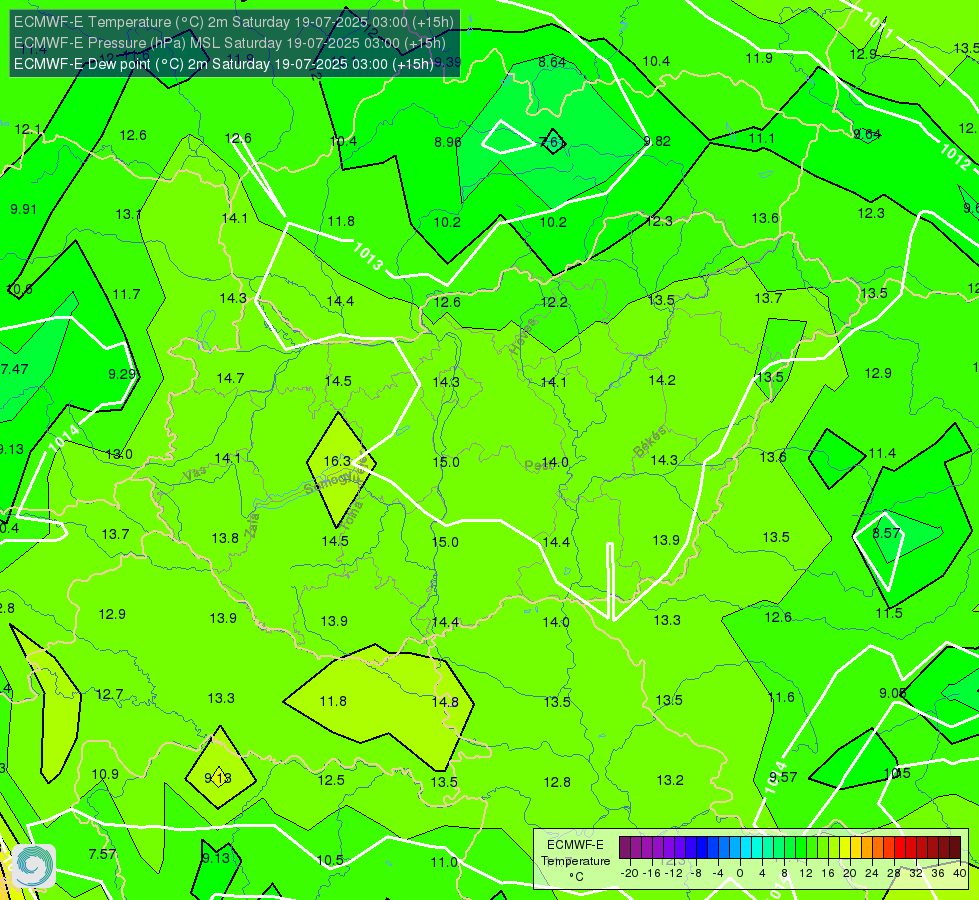
Task: Select the ECMWF-E Pressure MSL layer label
Action: [x=230, y=43]
